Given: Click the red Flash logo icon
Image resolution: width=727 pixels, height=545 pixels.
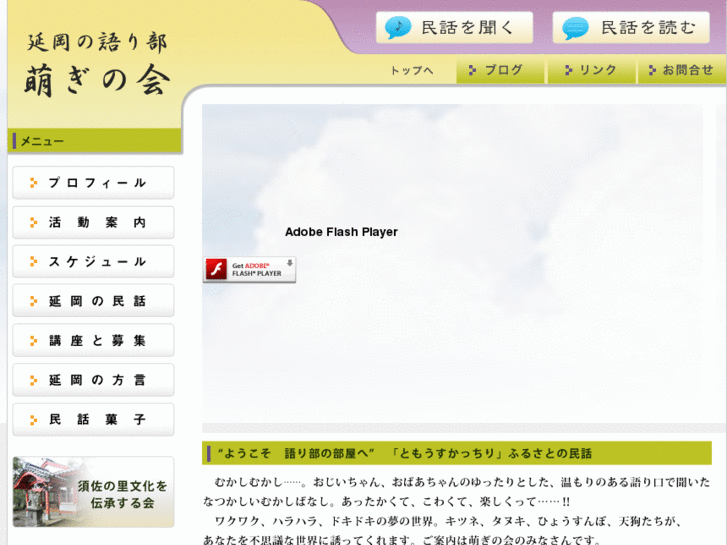Looking at the screenshot, I should click(x=216, y=269).
